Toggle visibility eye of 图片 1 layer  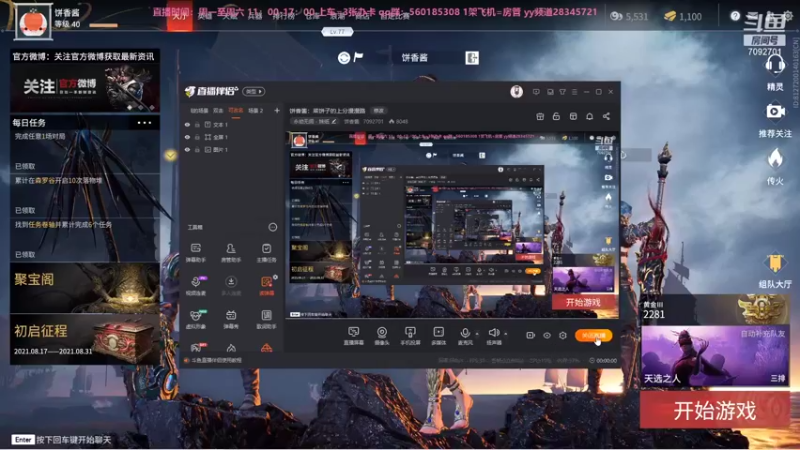pos(187,149)
